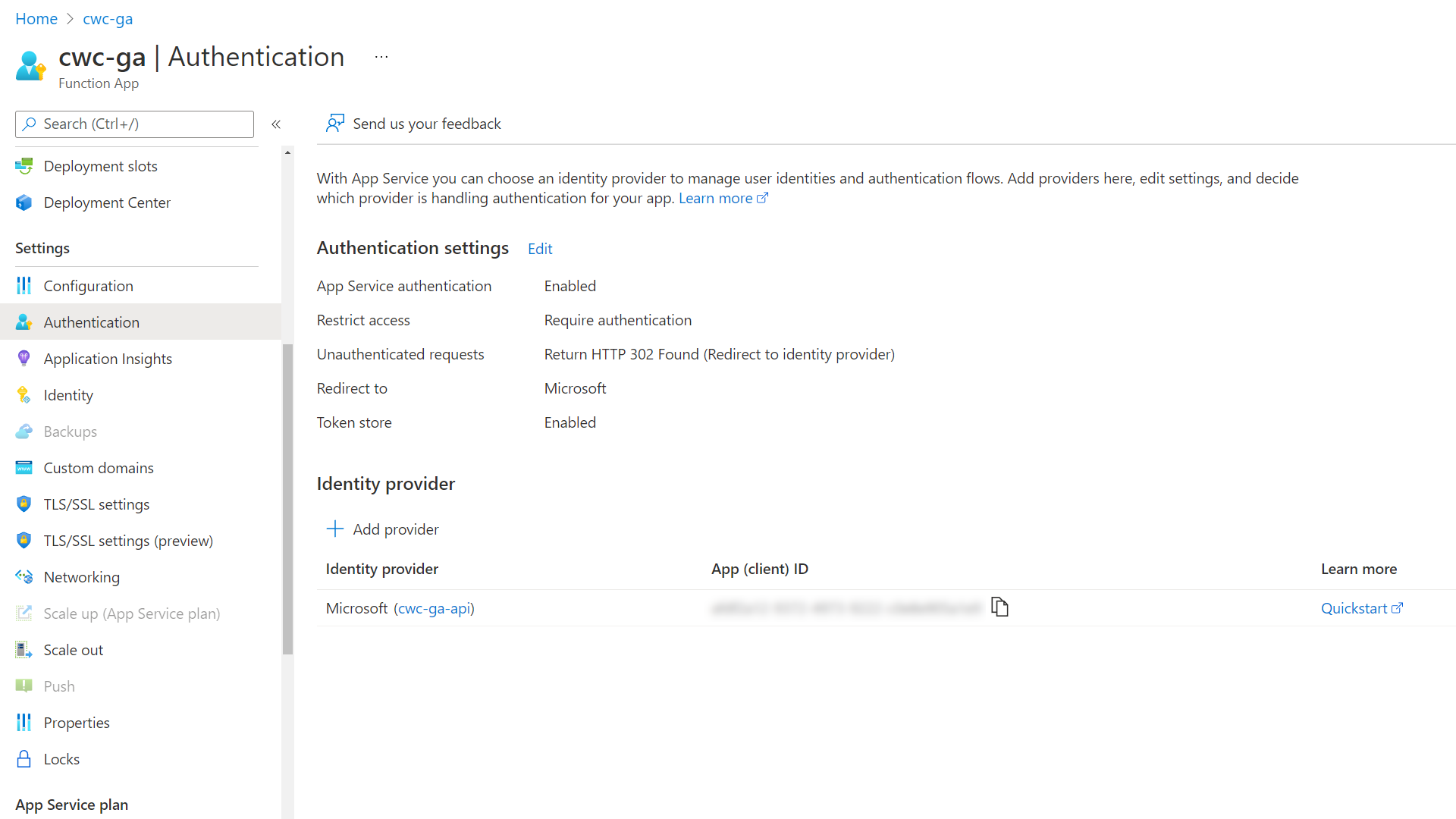Viewport: 1456px width, 819px height.
Task: Open the Networking settings icon
Action: [24, 576]
